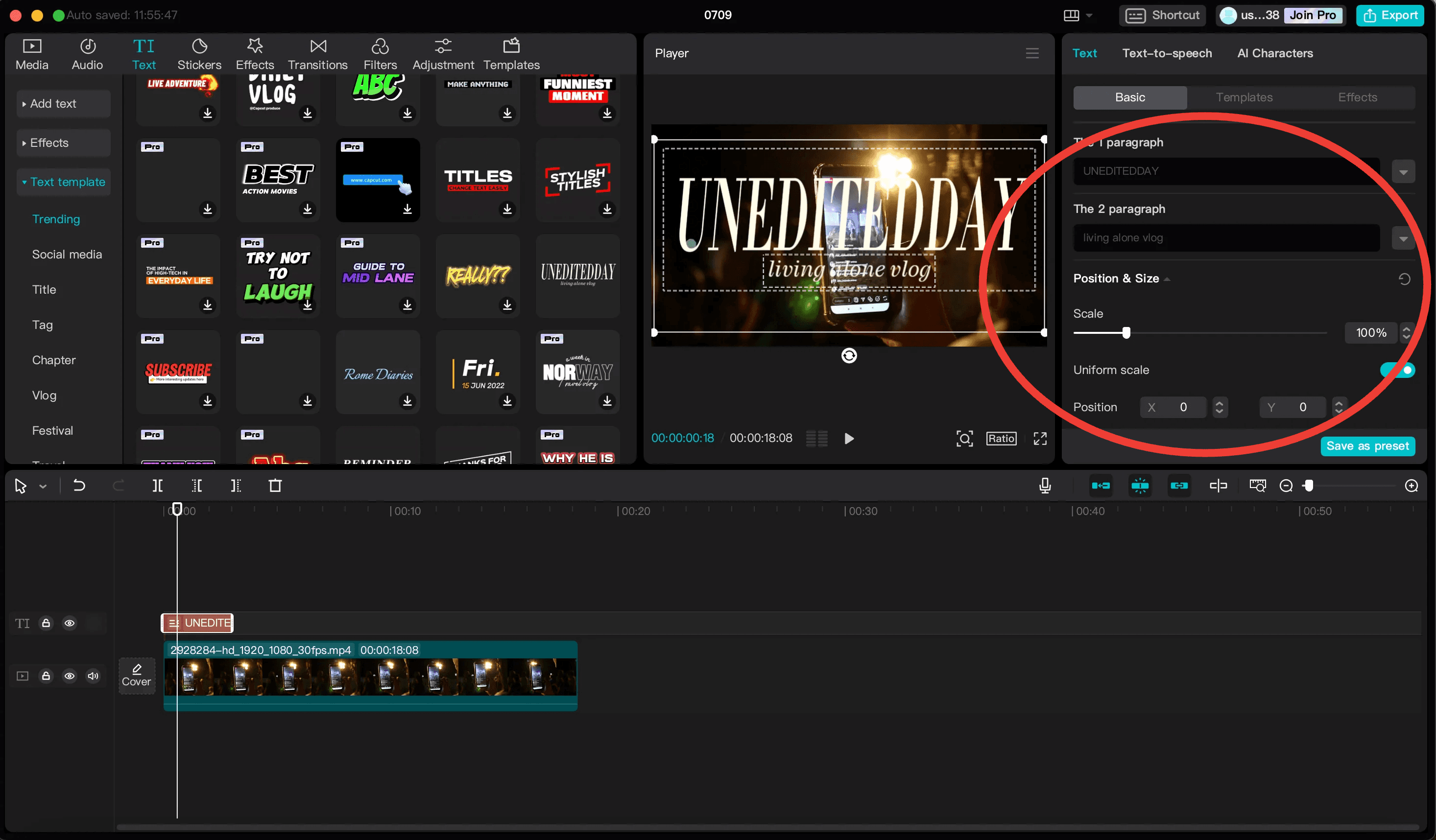Click the Undo arrow in timeline toolbar

pyautogui.click(x=79, y=485)
